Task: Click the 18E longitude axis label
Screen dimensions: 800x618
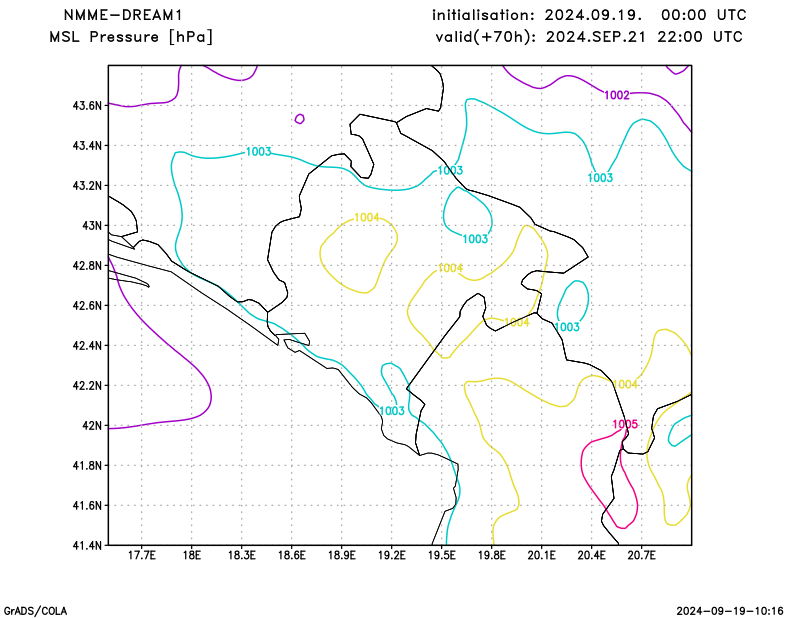Action: pos(192,555)
